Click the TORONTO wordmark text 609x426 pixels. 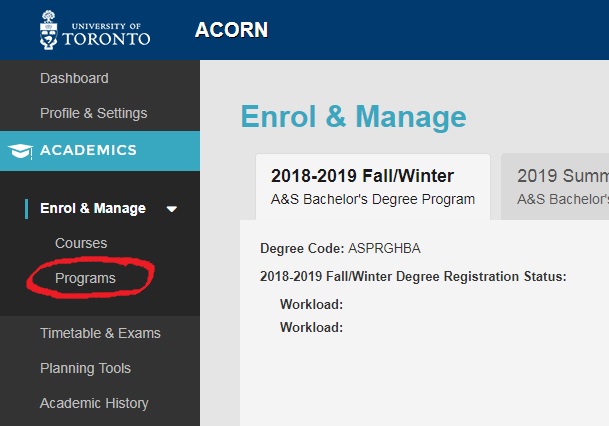pyautogui.click(x=107, y=38)
